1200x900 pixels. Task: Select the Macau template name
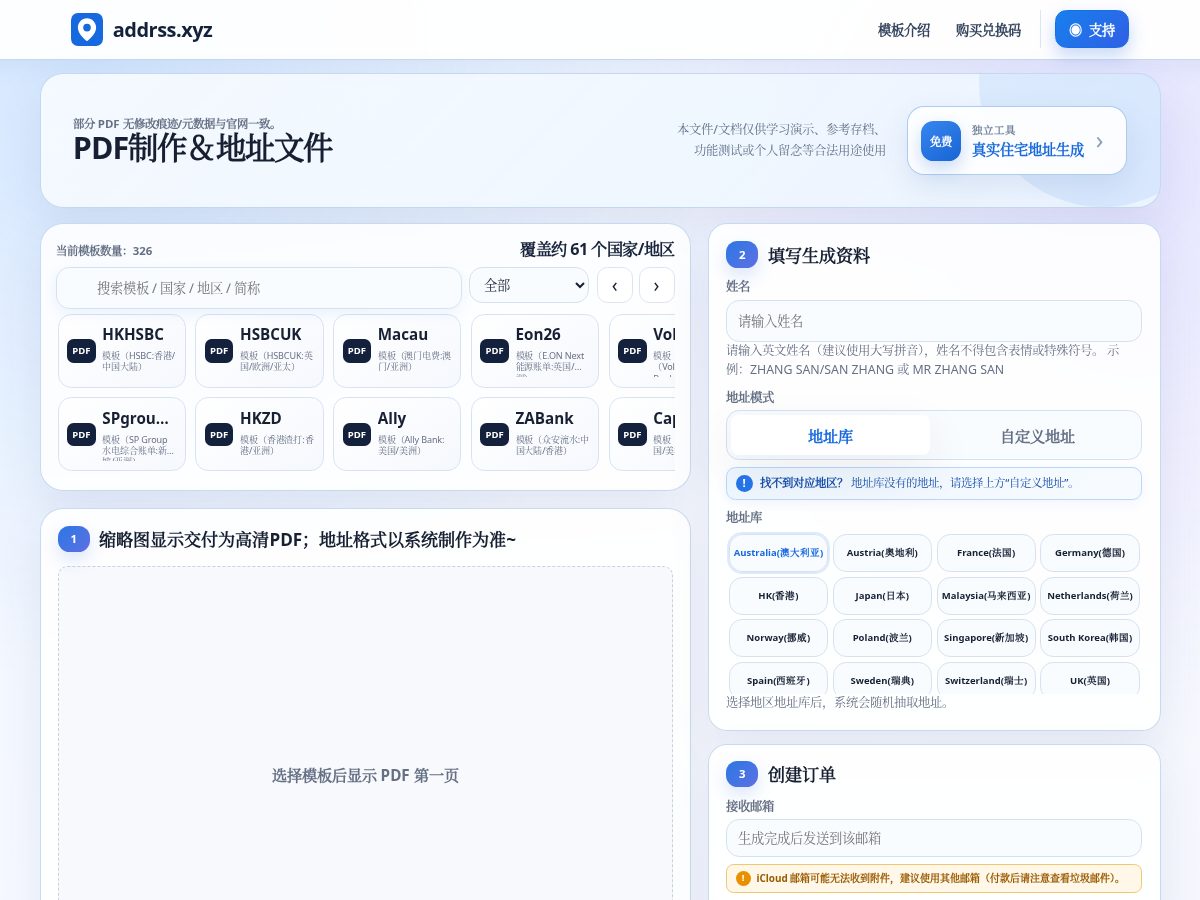click(403, 335)
